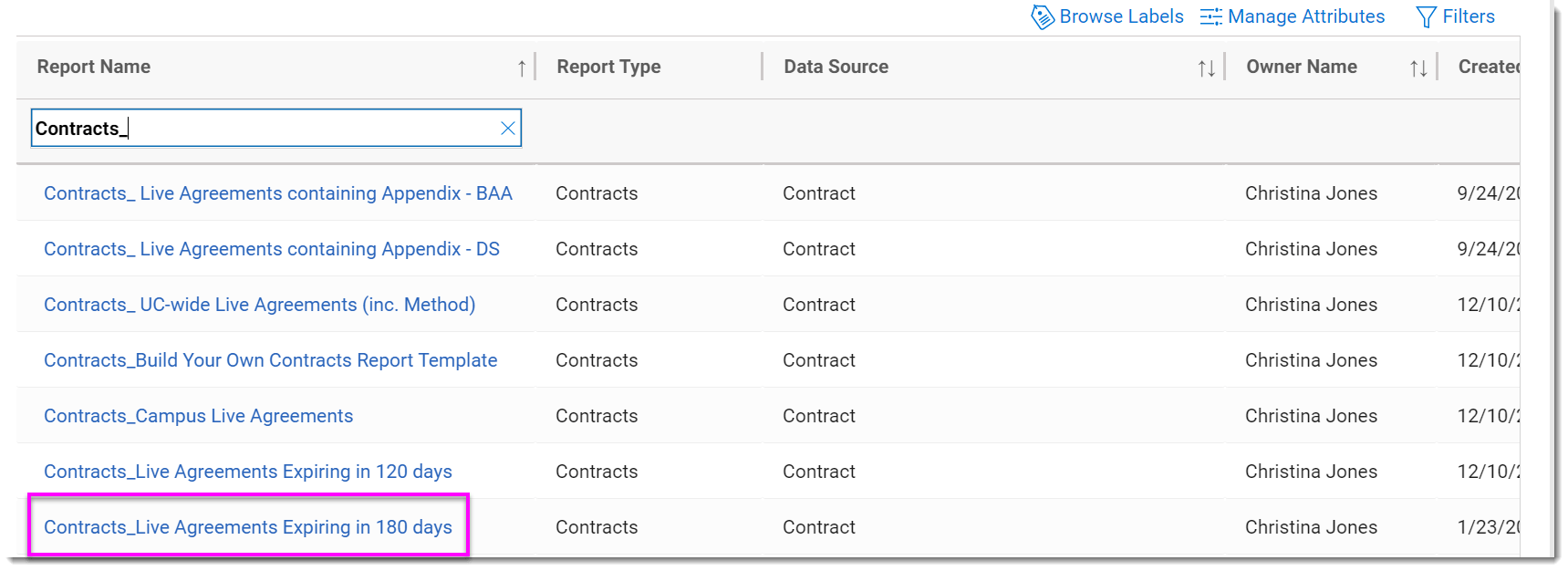The image size is (1568, 571).
Task: Toggle sorting with the Data Source sort arrows
Action: tap(1206, 67)
